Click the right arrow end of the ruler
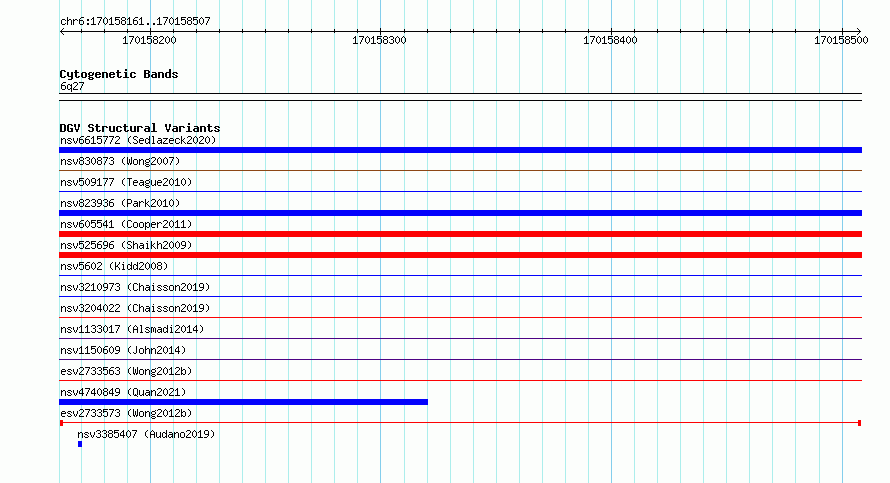This screenshot has height=483, width=890. [x=859, y=31]
